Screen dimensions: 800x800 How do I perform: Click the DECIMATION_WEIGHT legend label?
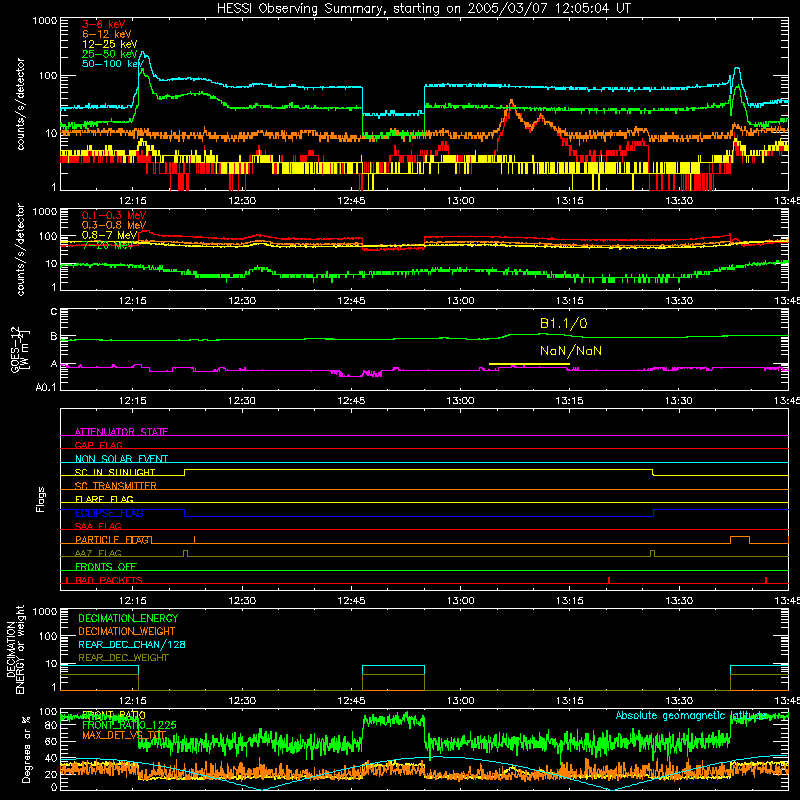pos(127,631)
